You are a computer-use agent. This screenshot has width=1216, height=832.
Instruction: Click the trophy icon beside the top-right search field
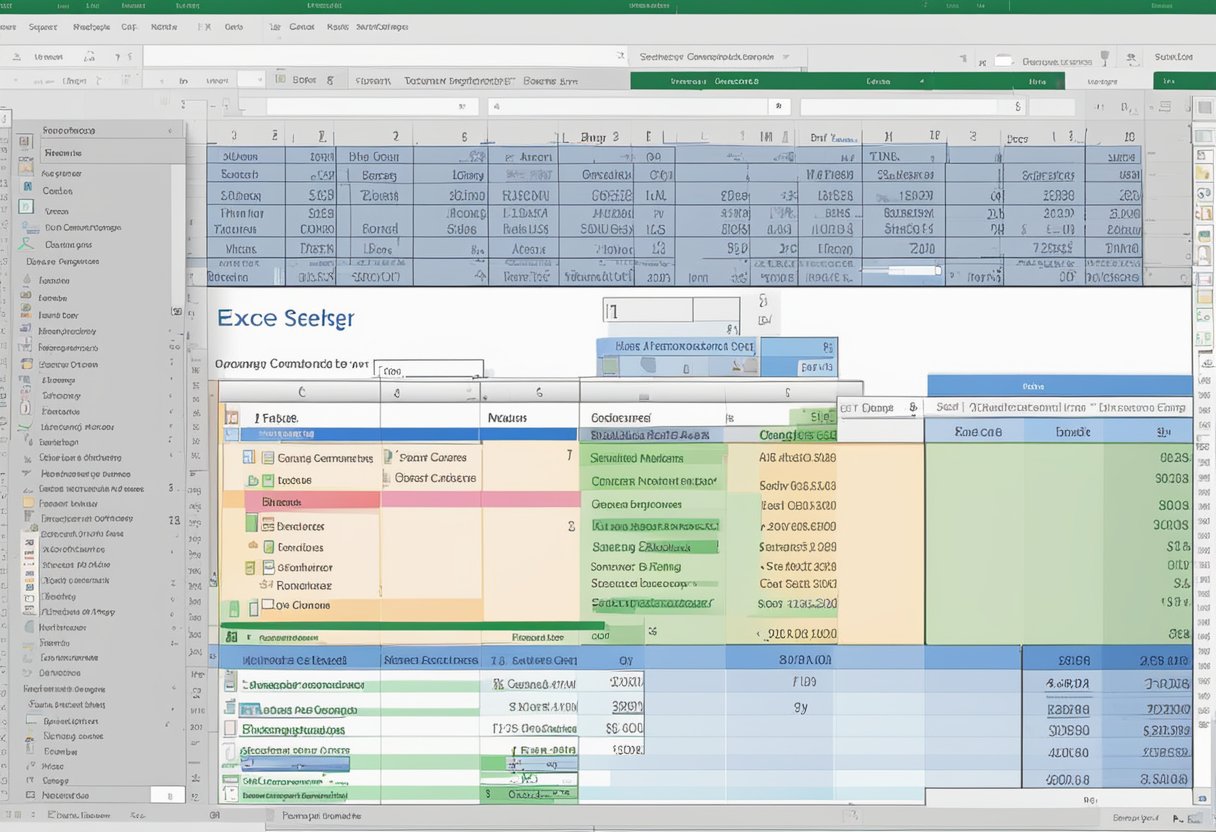coord(1105,58)
